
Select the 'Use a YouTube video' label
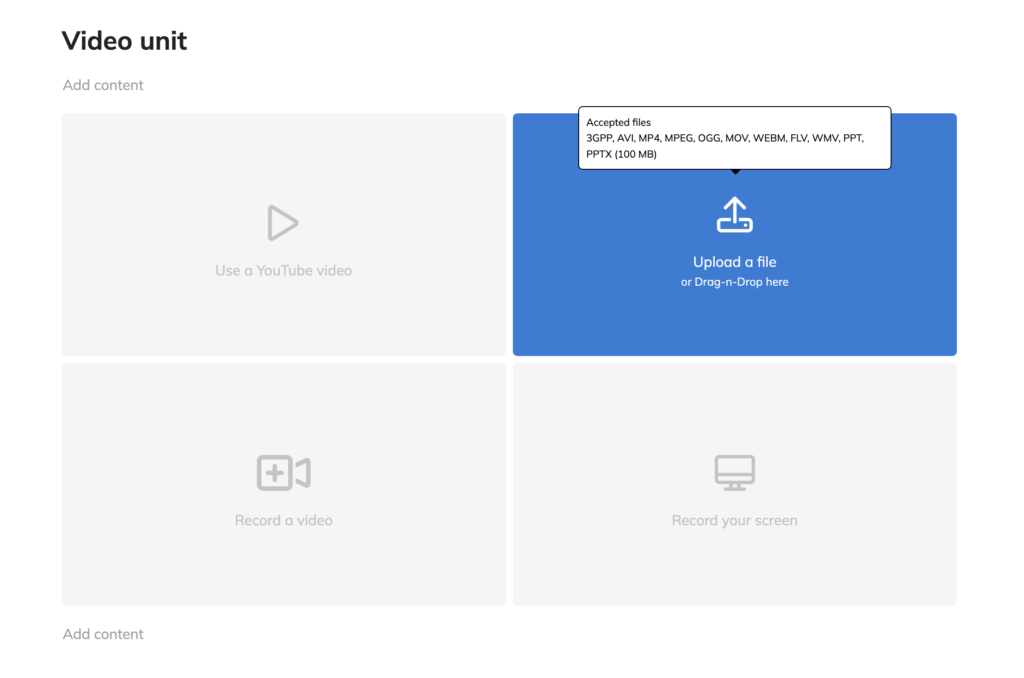[x=283, y=270]
